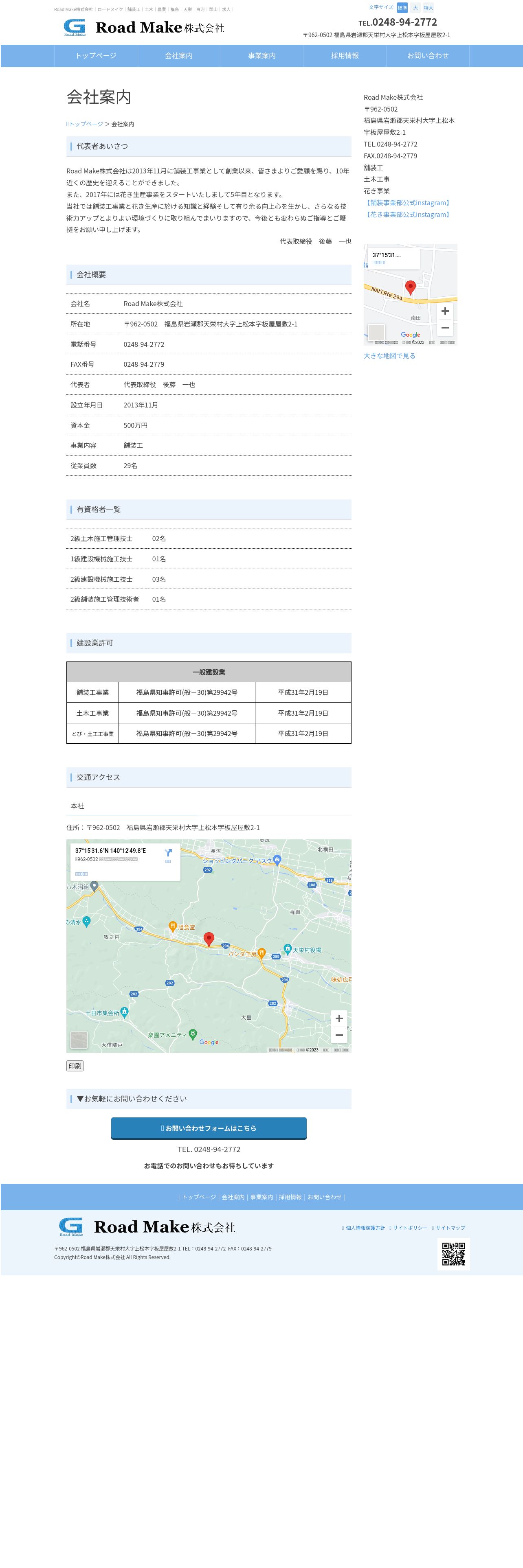Click 大きな地図で見る link

[x=390, y=356]
